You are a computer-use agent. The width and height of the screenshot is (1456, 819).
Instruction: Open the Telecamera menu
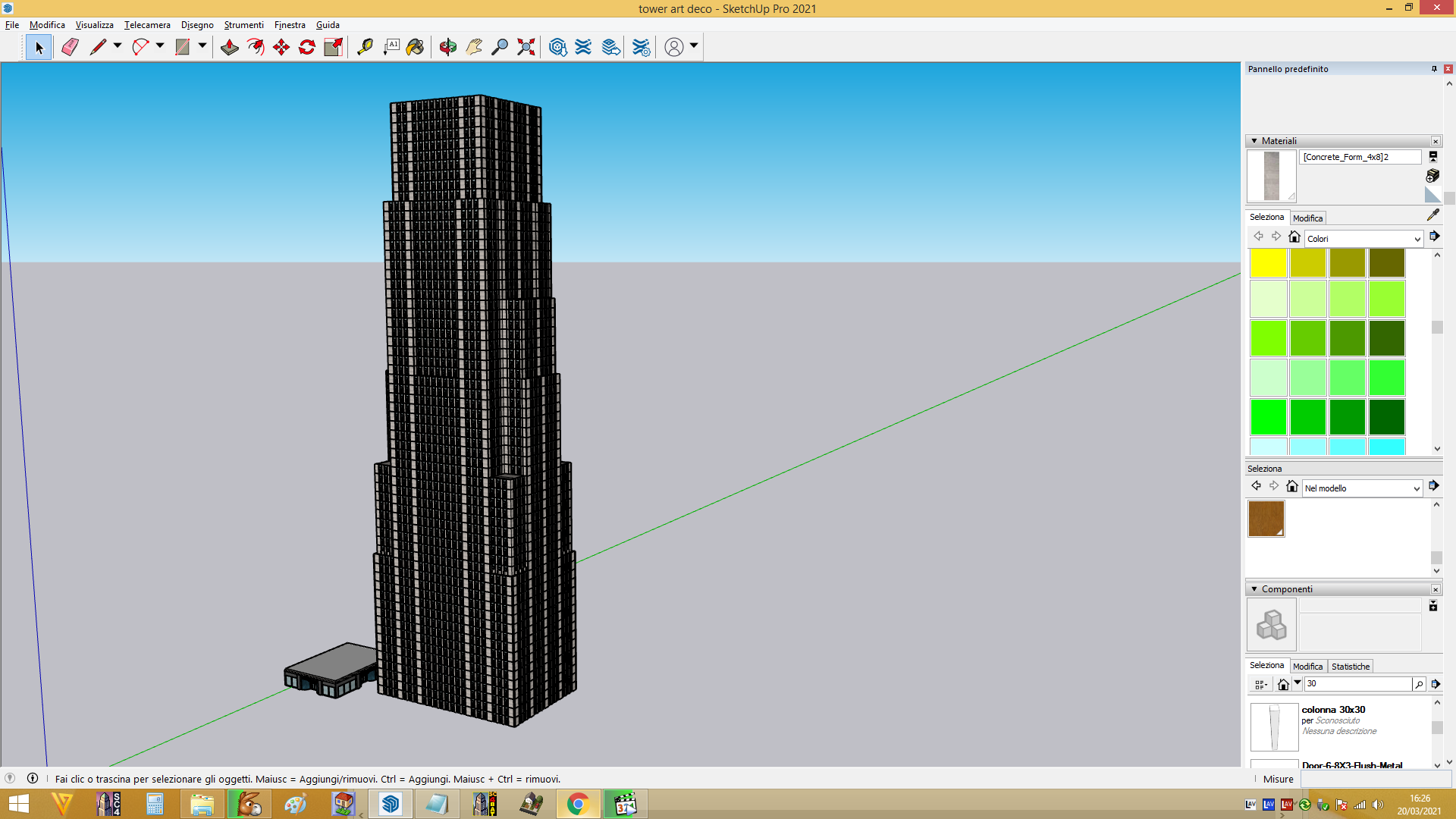[147, 25]
